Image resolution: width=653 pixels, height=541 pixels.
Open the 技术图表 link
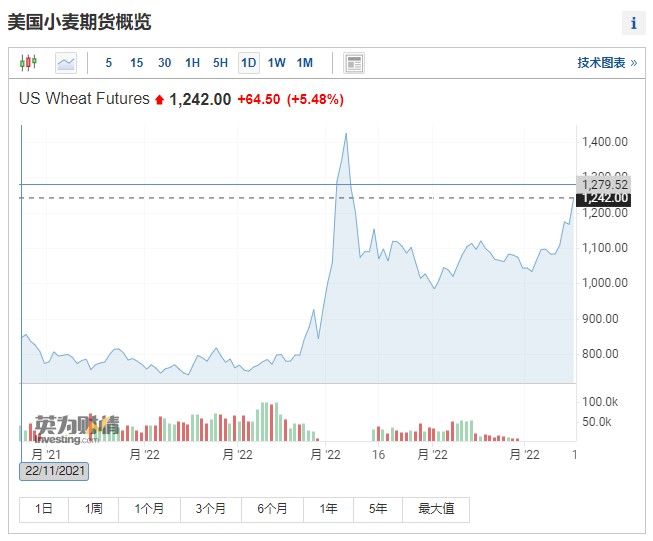pyautogui.click(x=606, y=63)
